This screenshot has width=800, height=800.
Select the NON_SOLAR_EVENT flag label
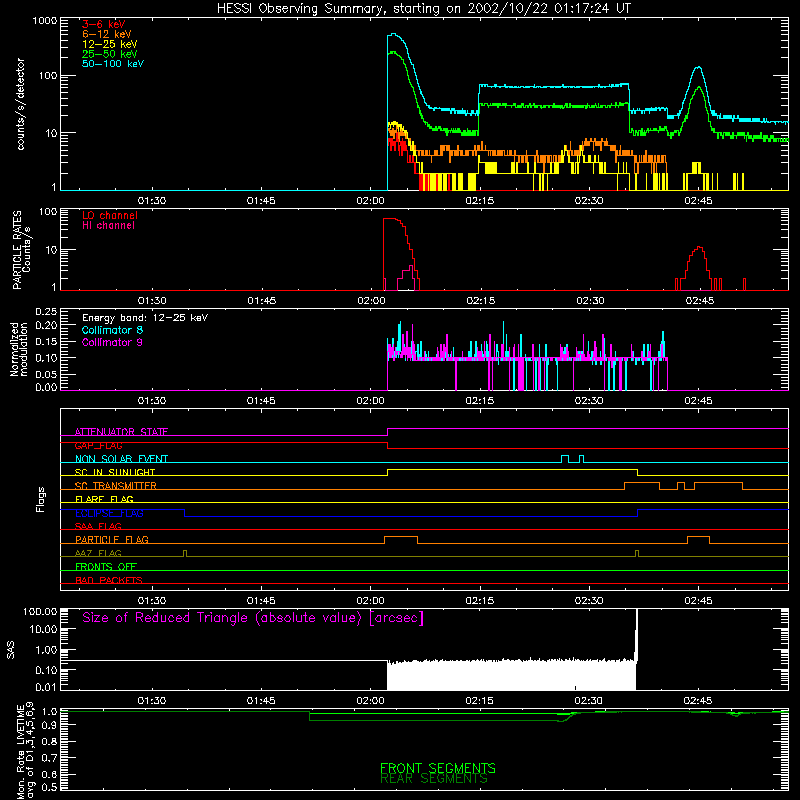coord(121,459)
